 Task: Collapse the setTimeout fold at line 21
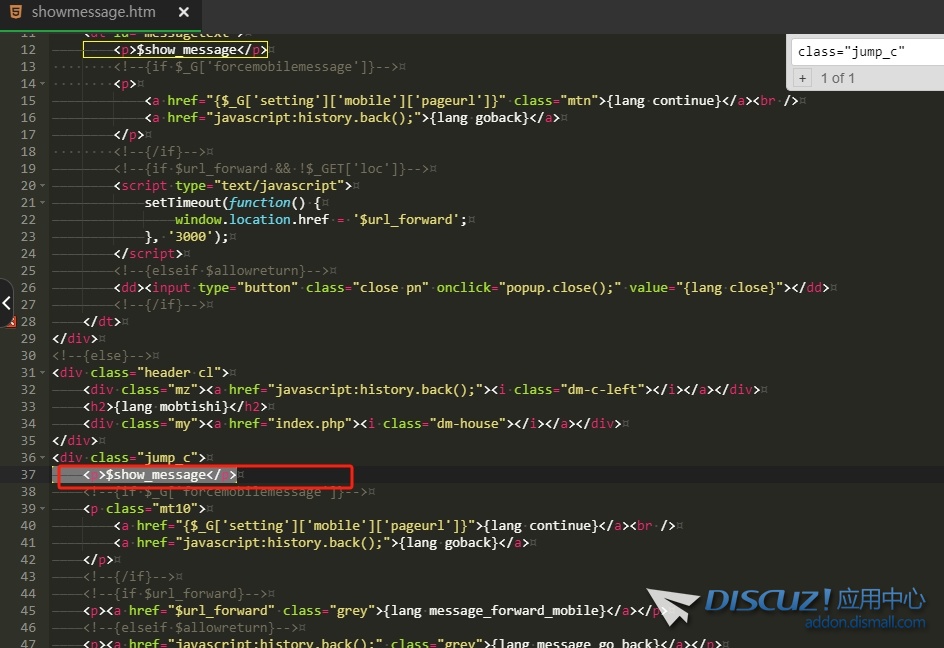(x=43, y=203)
